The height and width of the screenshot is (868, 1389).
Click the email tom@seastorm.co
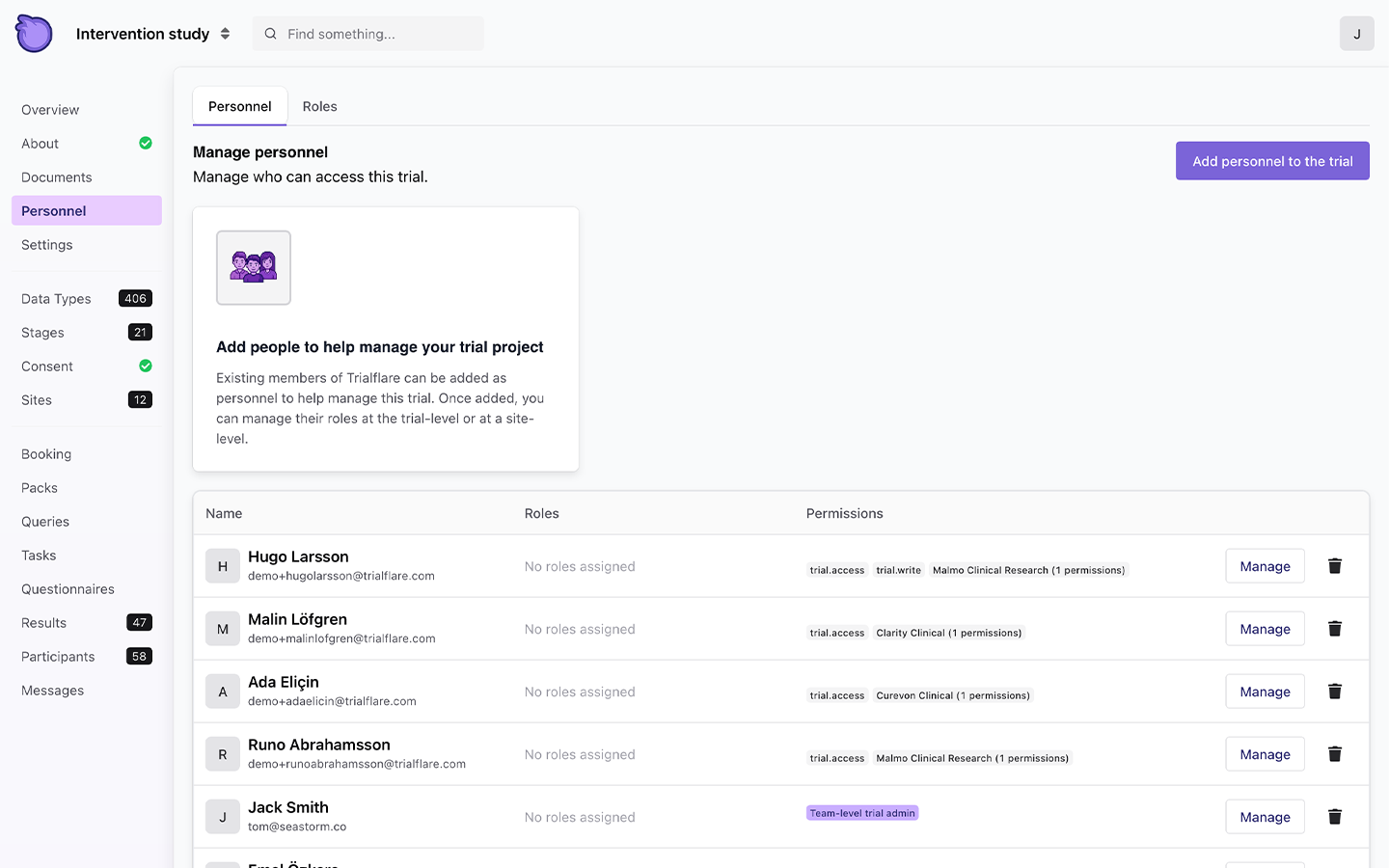tap(297, 827)
